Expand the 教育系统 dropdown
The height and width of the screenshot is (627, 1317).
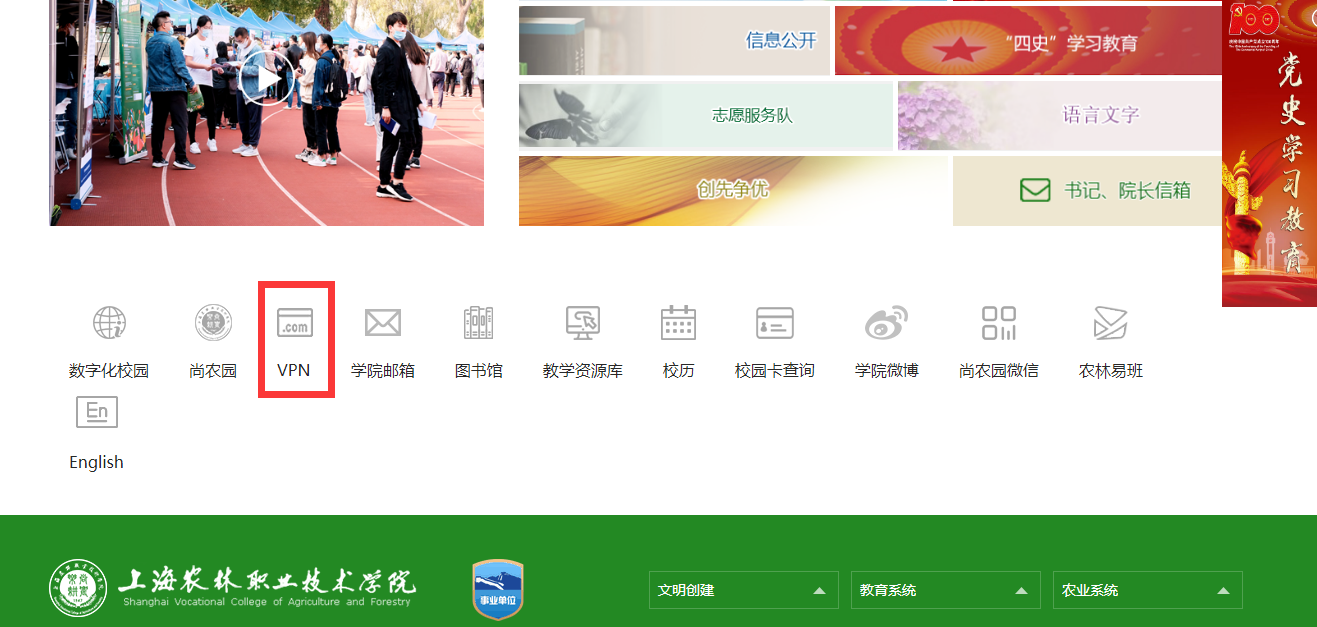pos(945,590)
